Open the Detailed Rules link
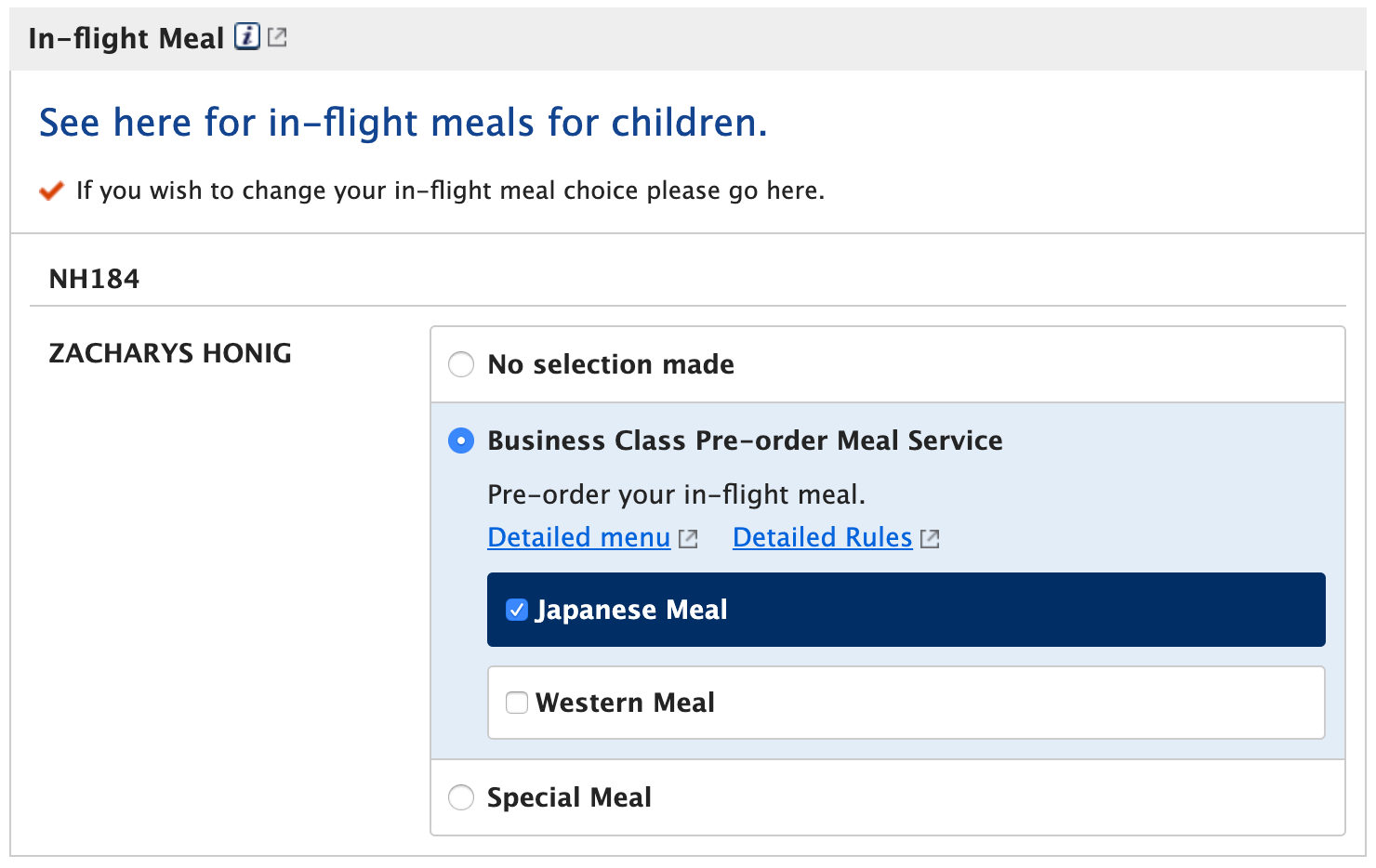This screenshot has width=1376, height=868. point(822,537)
